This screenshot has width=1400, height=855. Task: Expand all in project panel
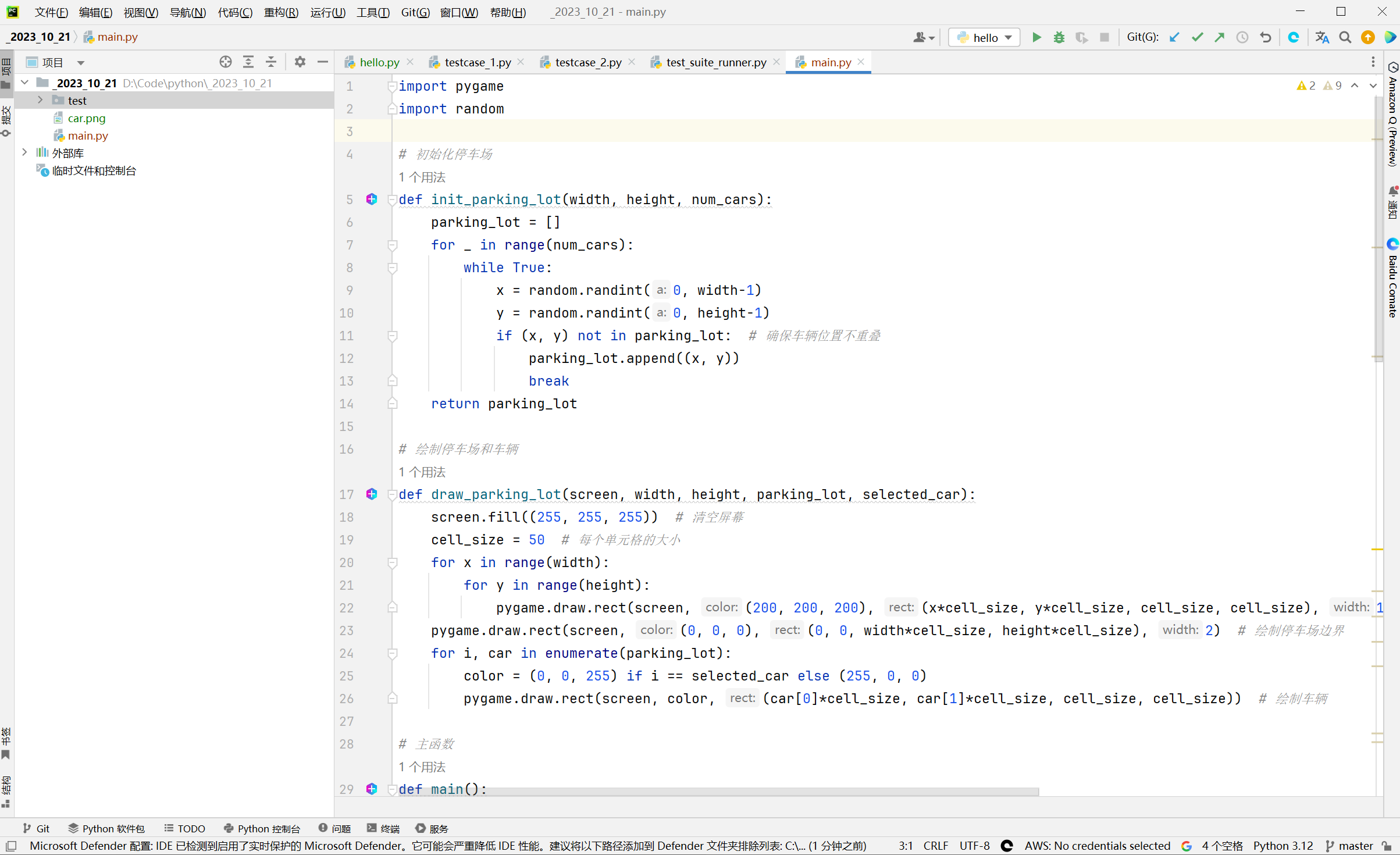point(248,62)
